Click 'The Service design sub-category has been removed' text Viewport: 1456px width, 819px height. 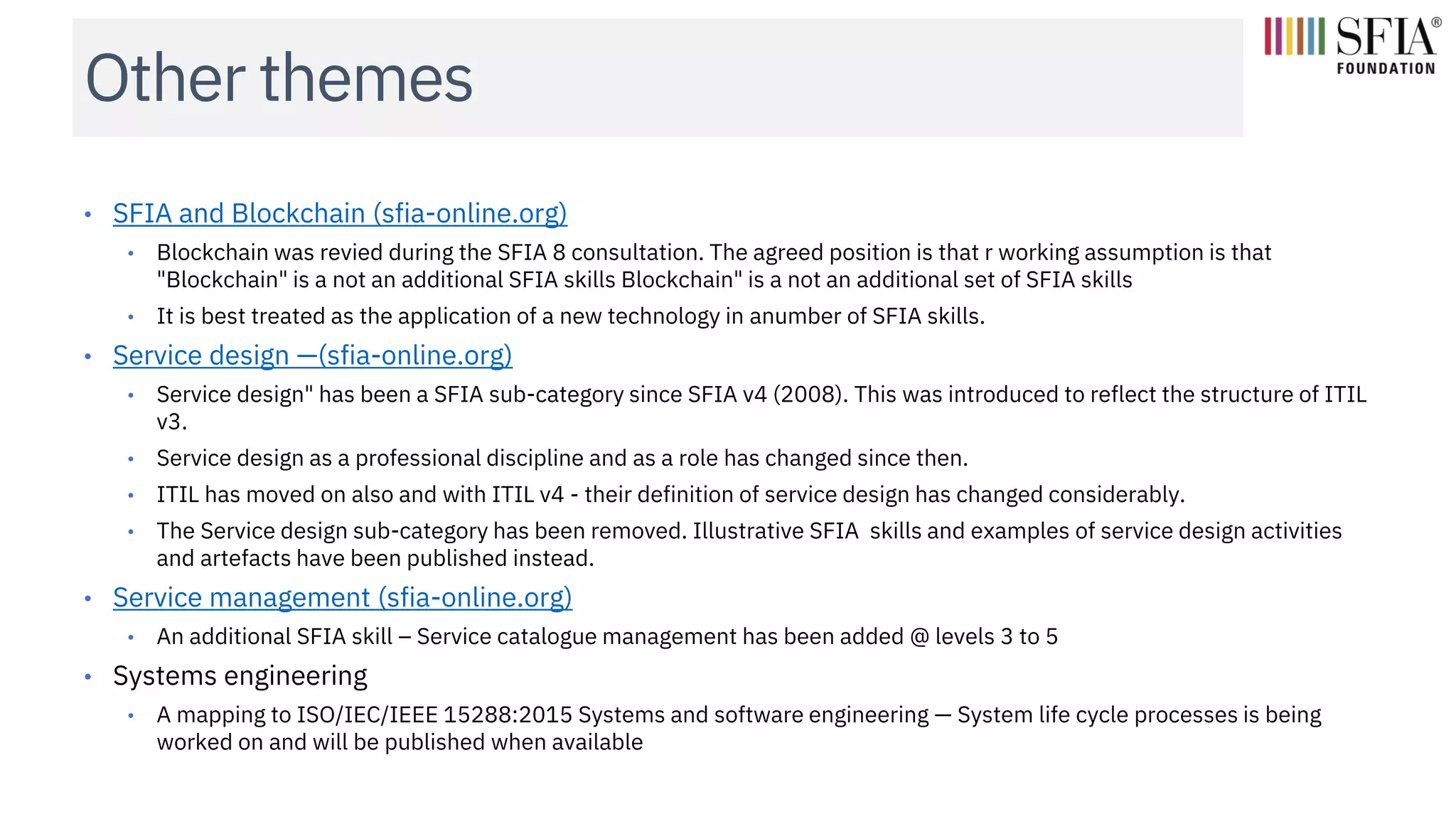point(749,545)
